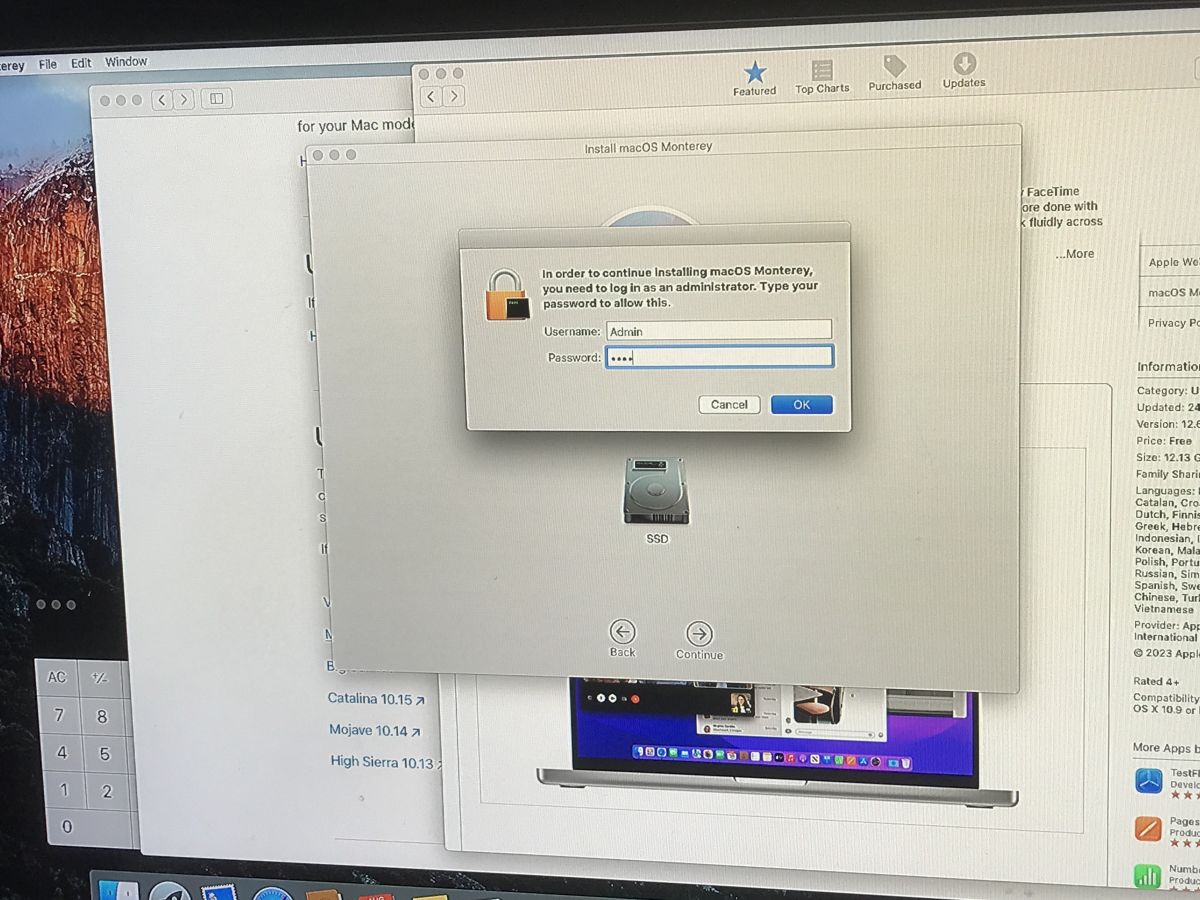Open Top Charts in the App Store toolbar

822,77
